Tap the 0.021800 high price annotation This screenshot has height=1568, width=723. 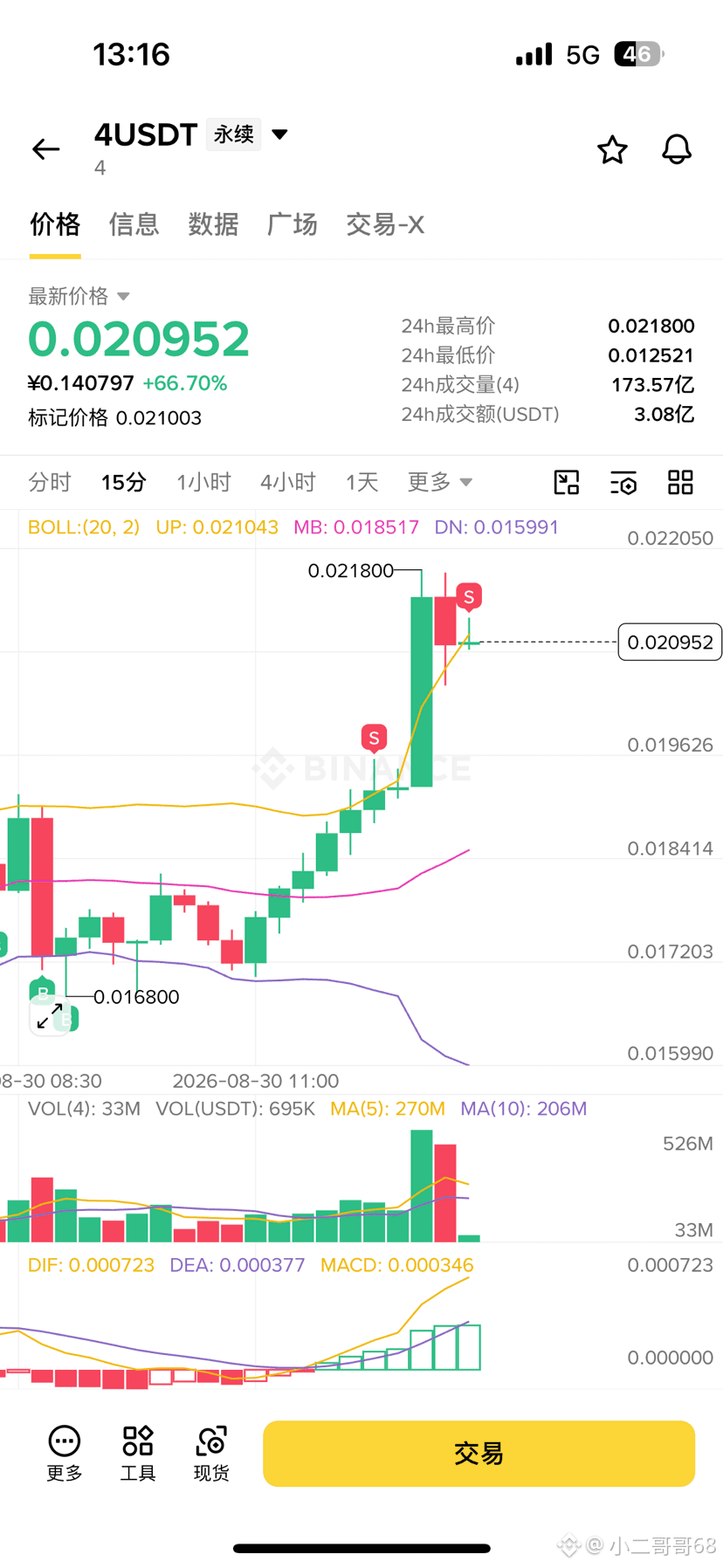click(x=351, y=571)
